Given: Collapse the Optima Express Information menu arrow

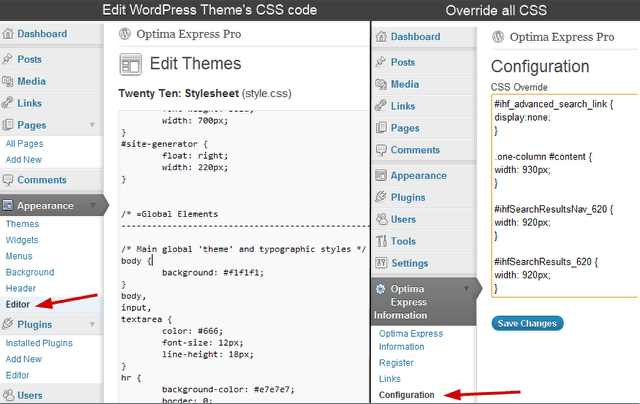Looking at the screenshot, I should point(466,289).
